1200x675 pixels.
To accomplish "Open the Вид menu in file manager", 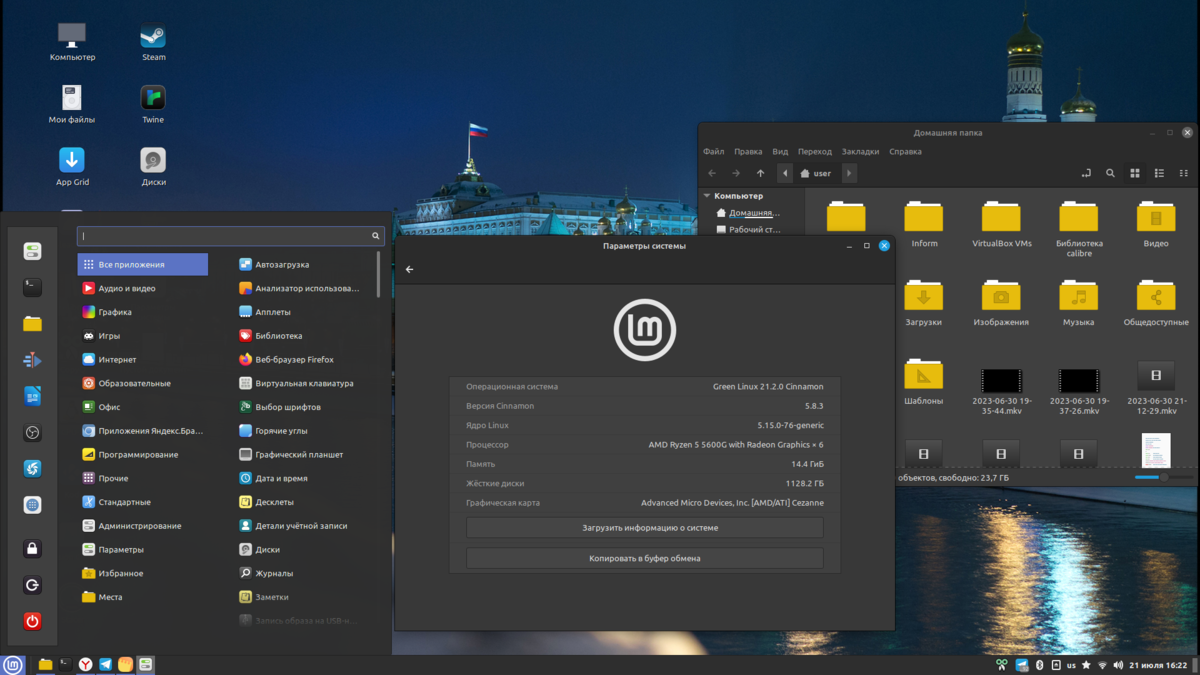I will pyautogui.click(x=780, y=152).
